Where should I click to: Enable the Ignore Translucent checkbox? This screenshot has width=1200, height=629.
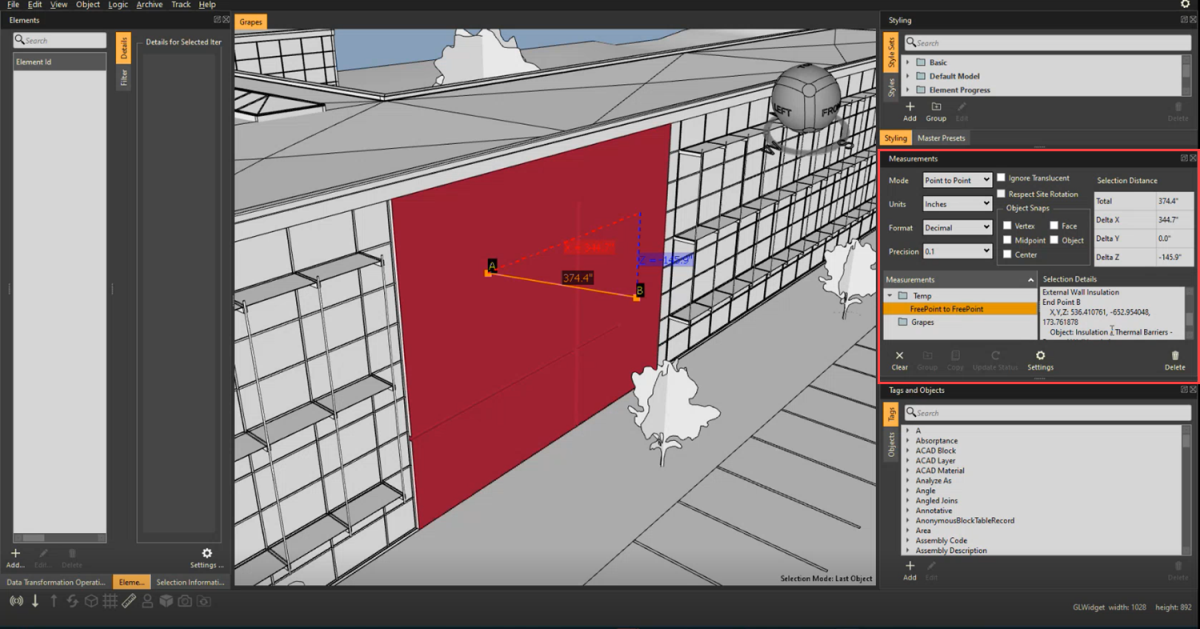[x=1001, y=178]
